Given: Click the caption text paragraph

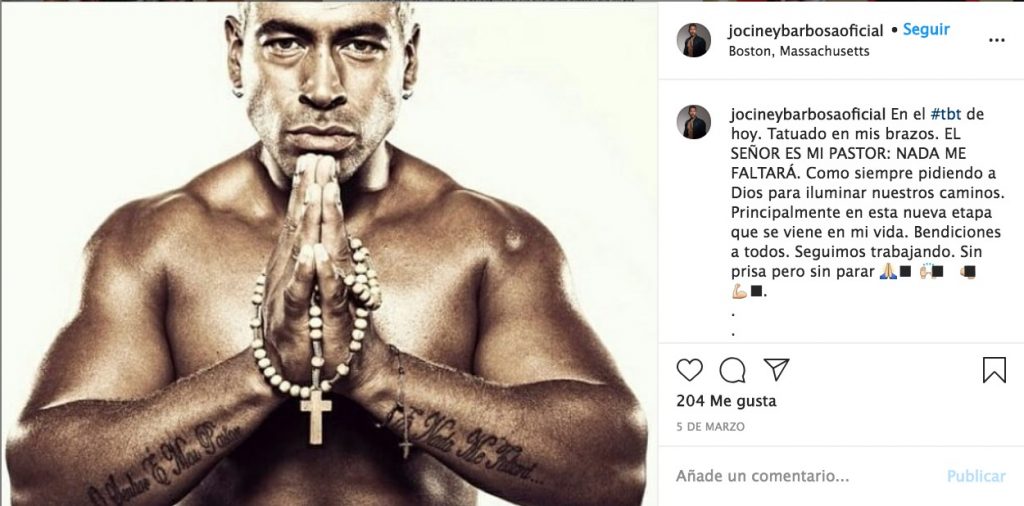Looking at the screenshot, I should click(865, 202).
